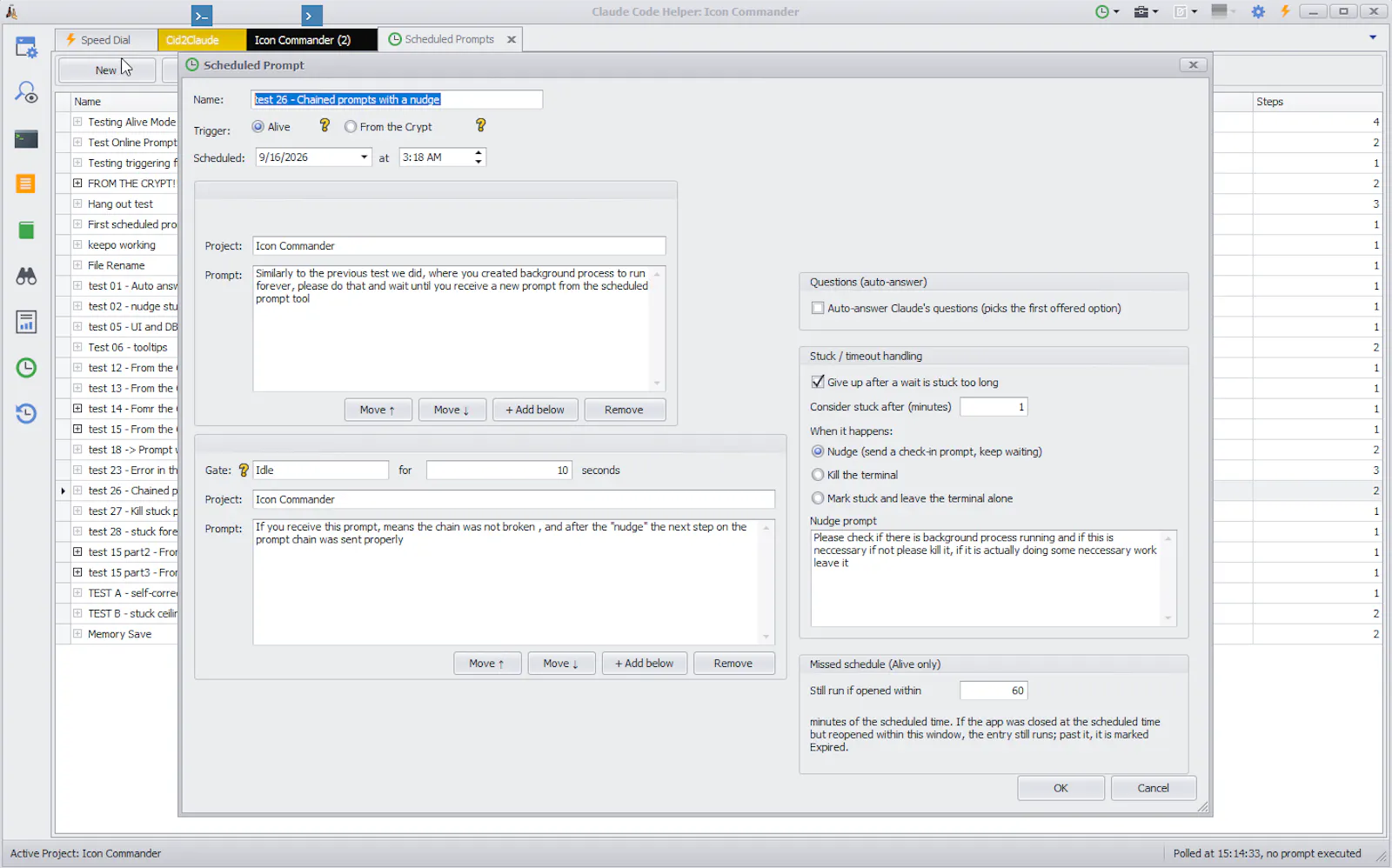Viewport: 1392px width, 868px height.
Task: Cancel the Scheduled Prompt dialog
Action: pos(1153,788)
